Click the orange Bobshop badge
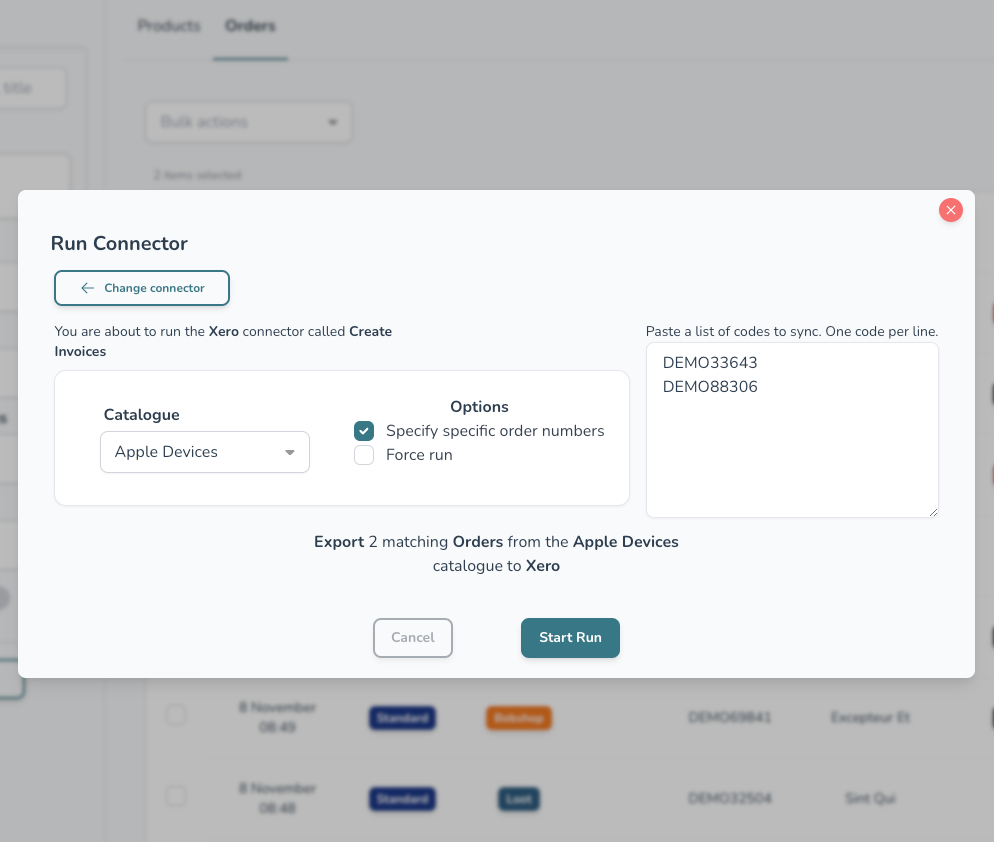This screenshot has height=842, width=994. coord(518,718)
